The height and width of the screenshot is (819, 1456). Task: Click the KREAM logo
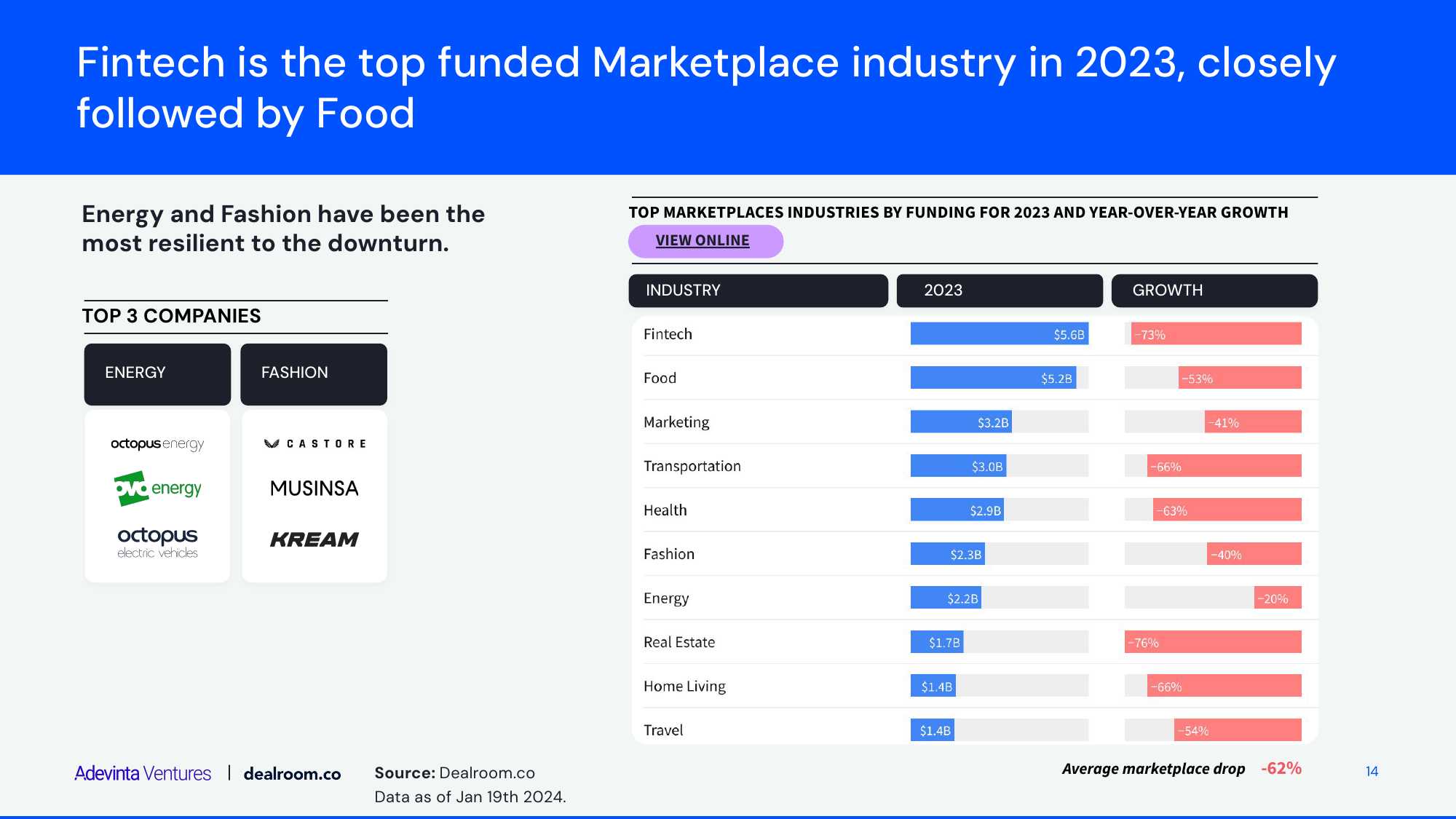tap(314, 539)
